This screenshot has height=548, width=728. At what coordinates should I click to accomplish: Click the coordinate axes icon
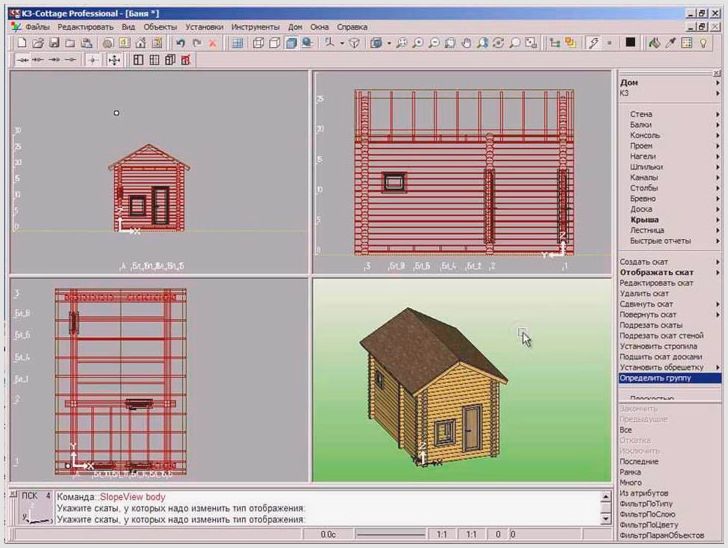point(330,43)
